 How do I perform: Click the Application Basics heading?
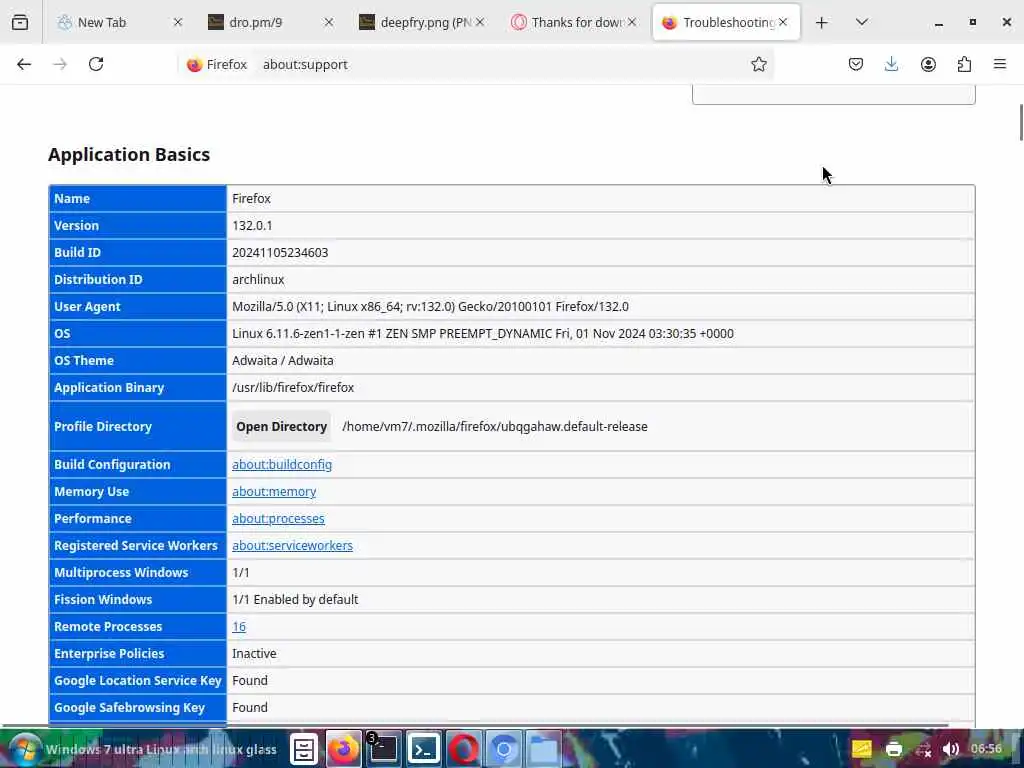coord(129,154)
